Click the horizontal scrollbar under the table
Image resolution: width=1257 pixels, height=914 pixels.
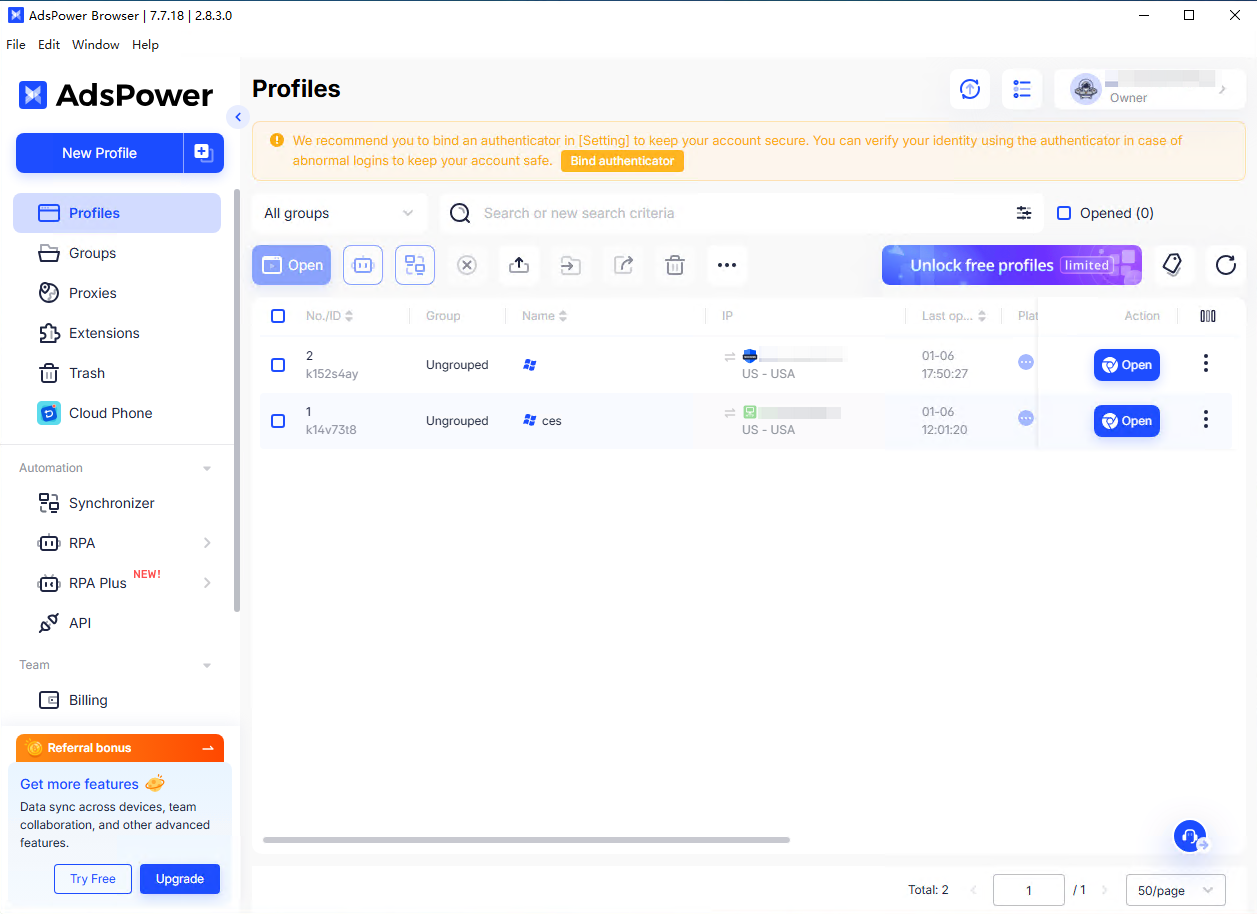coord(526,840)
